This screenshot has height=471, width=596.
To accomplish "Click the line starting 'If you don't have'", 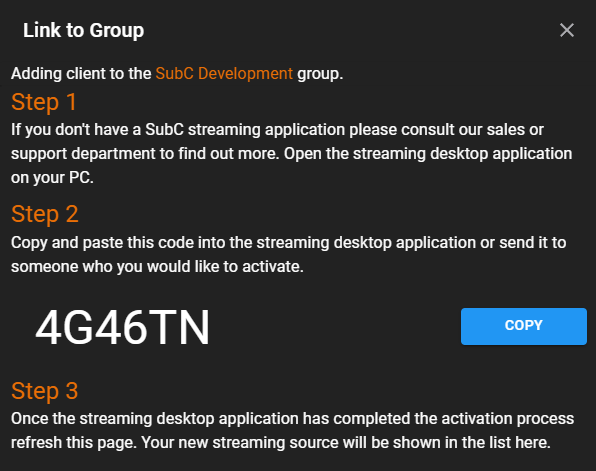I will 277,130.
